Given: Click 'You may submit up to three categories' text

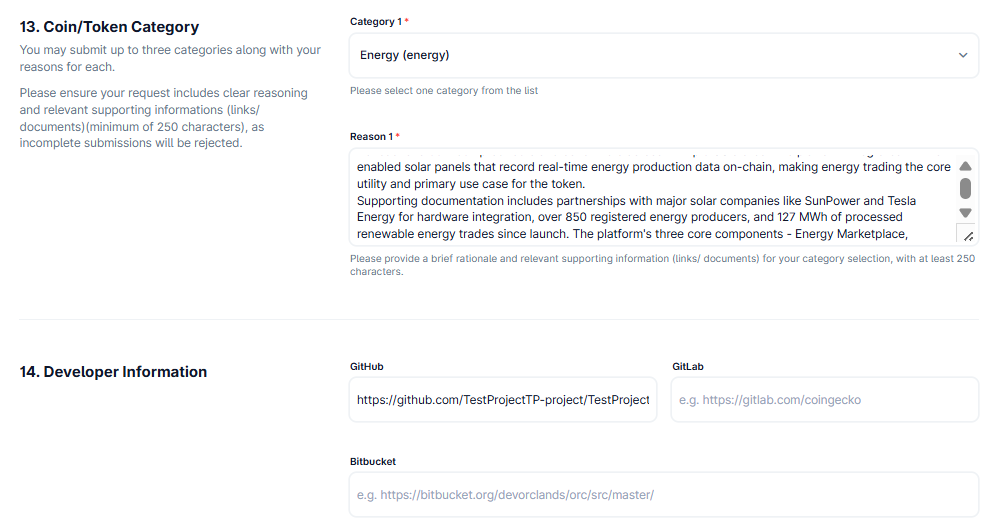Looking at the screenshot, I should [x=170, y=58].
